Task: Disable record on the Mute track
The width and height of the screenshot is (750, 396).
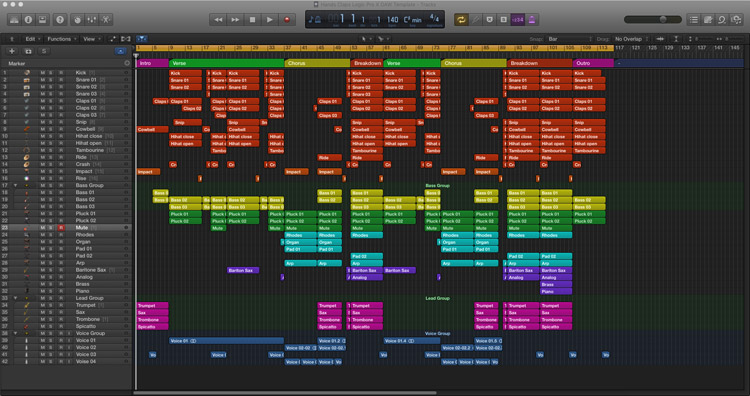Action: coord(61,228)
